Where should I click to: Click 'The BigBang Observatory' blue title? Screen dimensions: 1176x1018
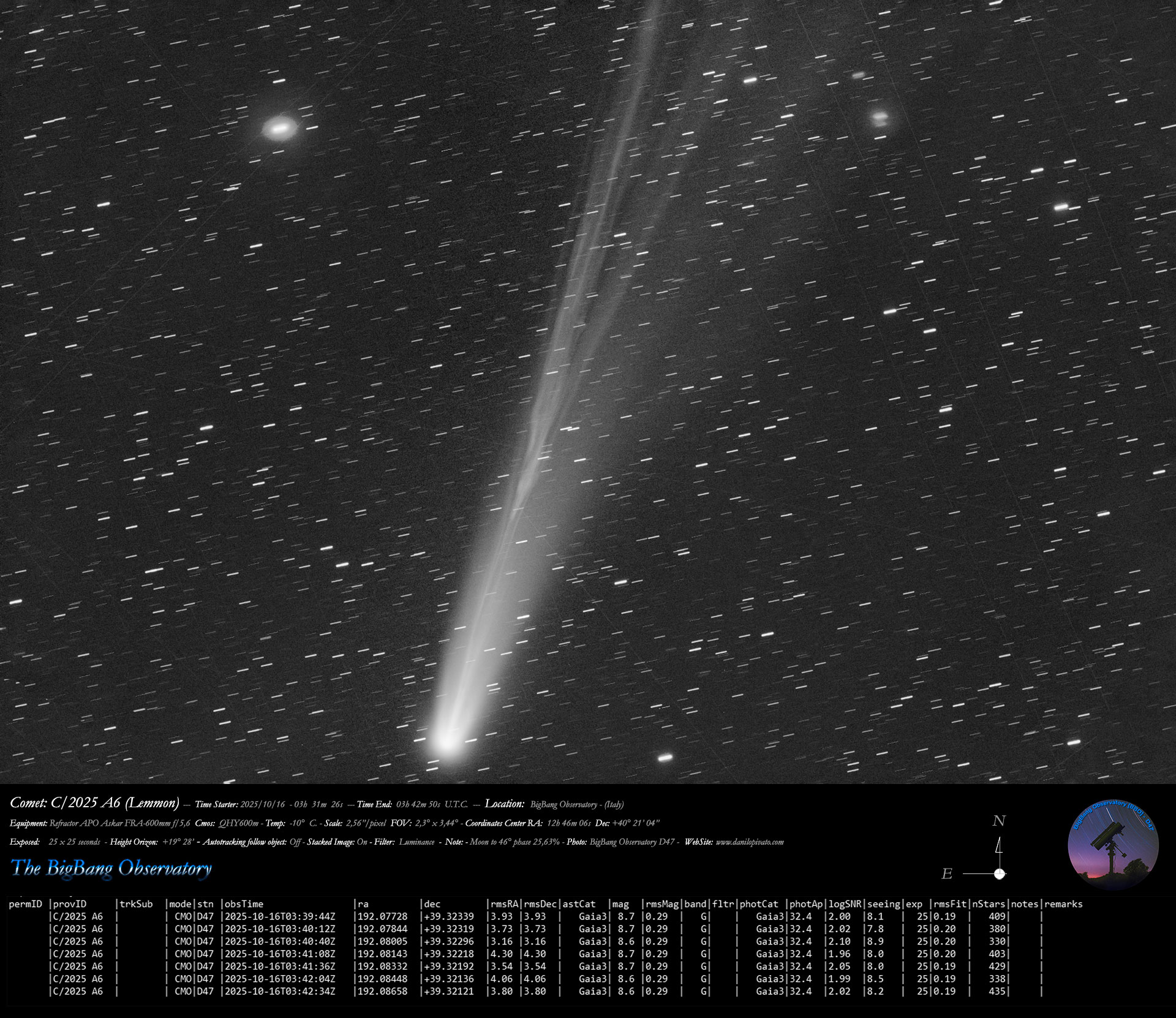coord(111,868)
